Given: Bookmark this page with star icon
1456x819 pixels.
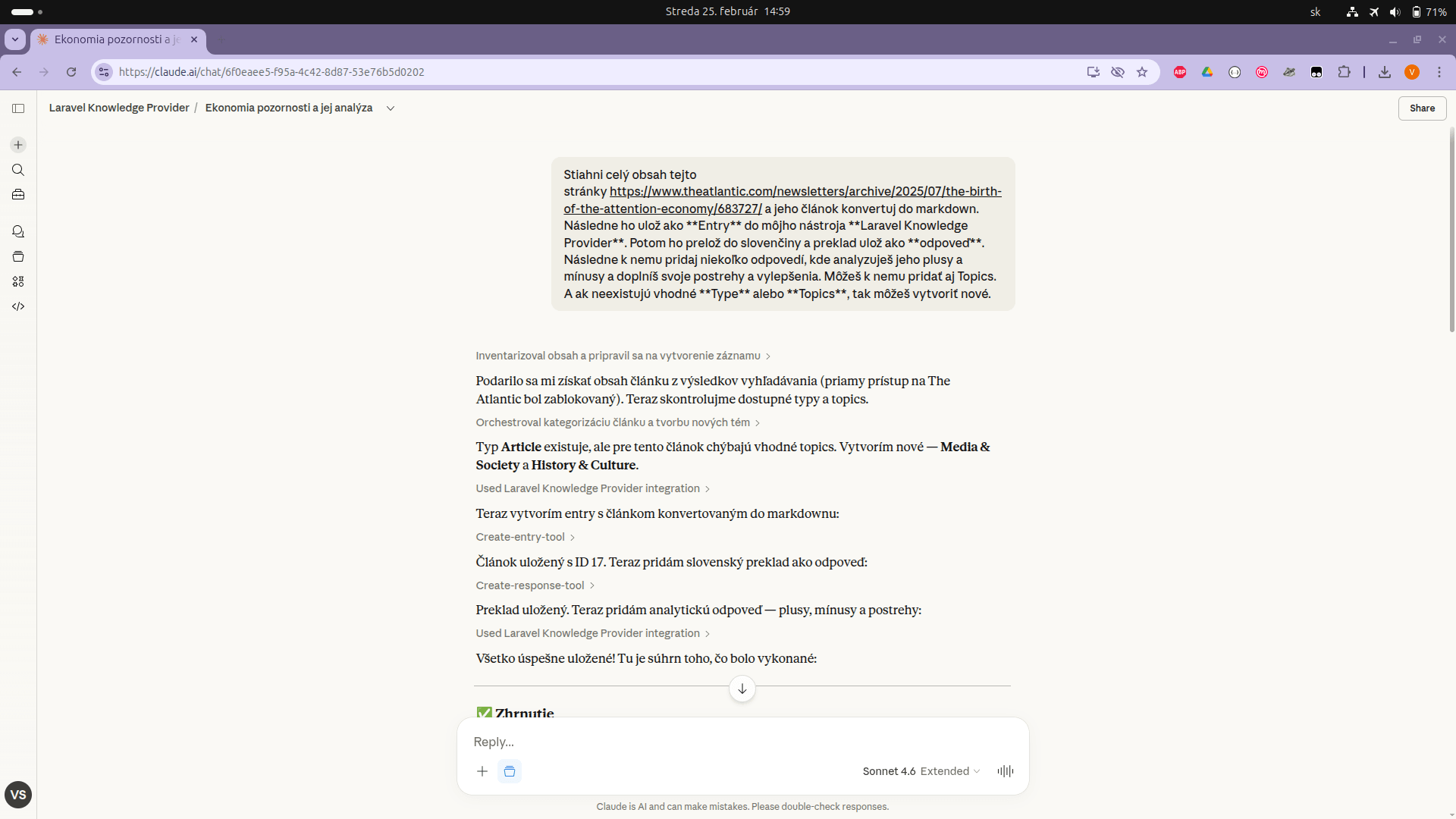Looking at the screenshot, I should tap(1142, 72).
